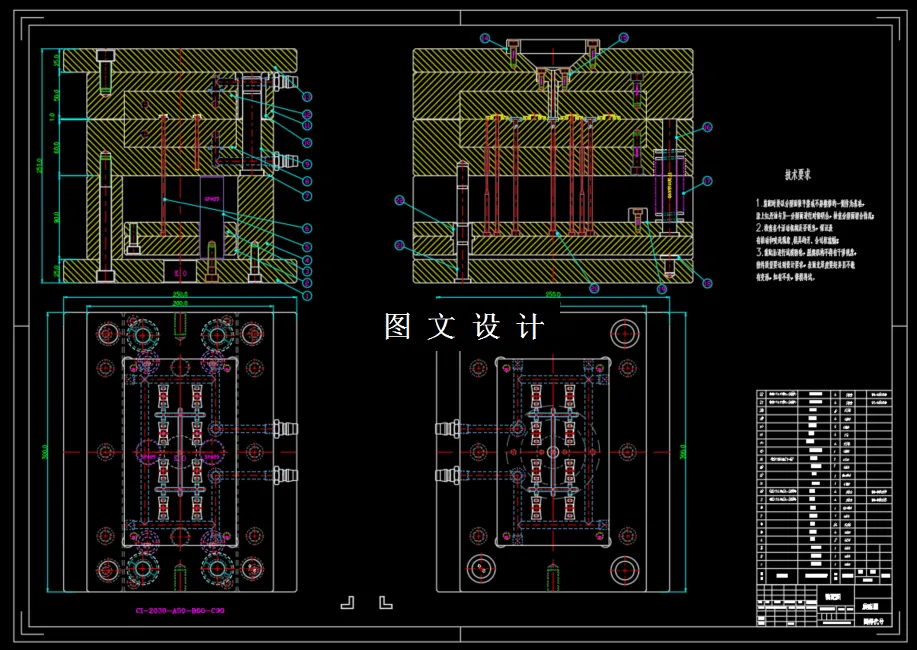Screen dimensions: 917x650
Task: Select part balloon number 13
Action: point(307,96)
